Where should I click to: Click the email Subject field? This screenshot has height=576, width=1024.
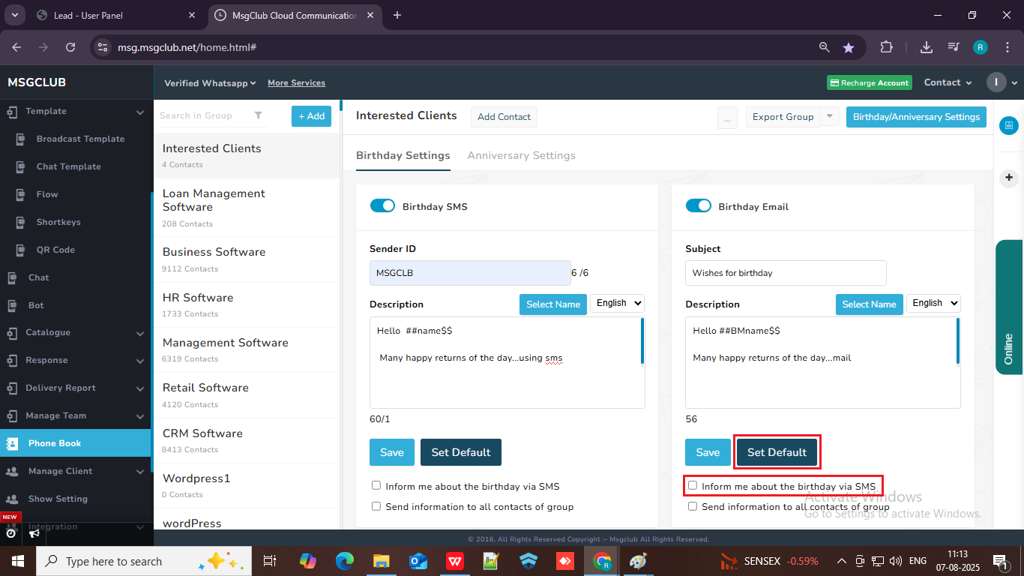786,273
